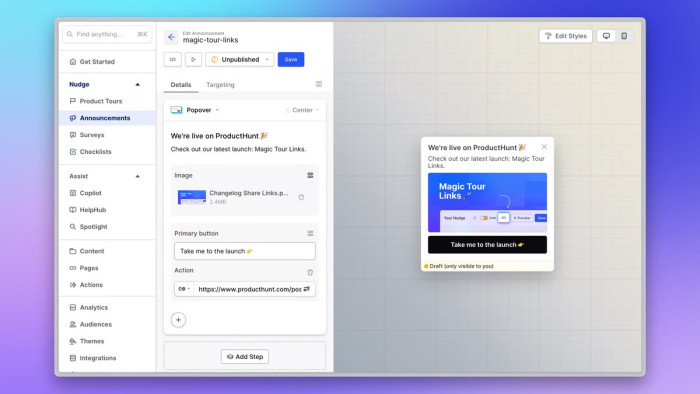The width and height of the screenshot is (700, 394).
Task: Click the magic-tour-links announcement name
Action: point(210,40)
